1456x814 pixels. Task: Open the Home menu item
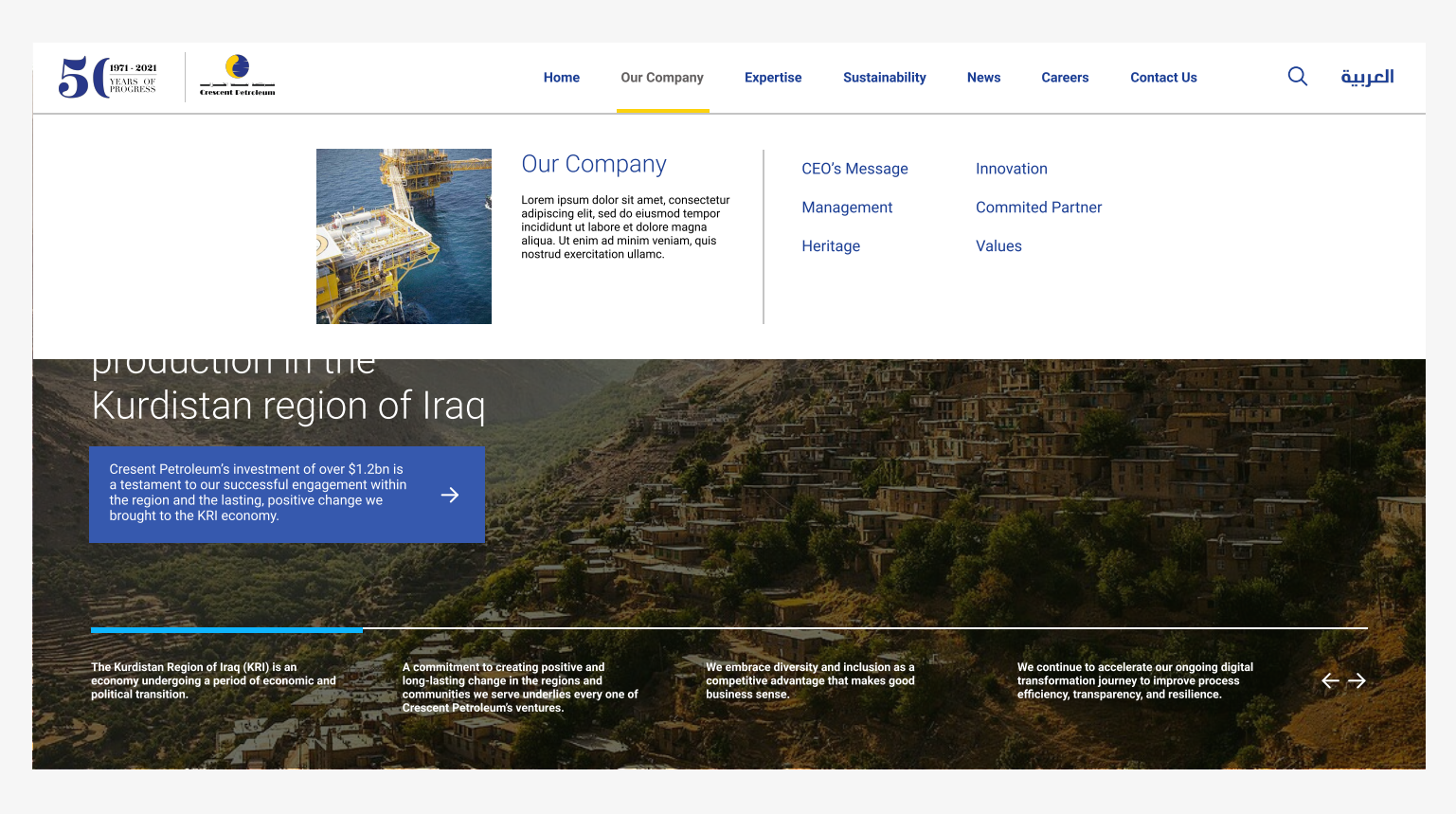point(561,78)
